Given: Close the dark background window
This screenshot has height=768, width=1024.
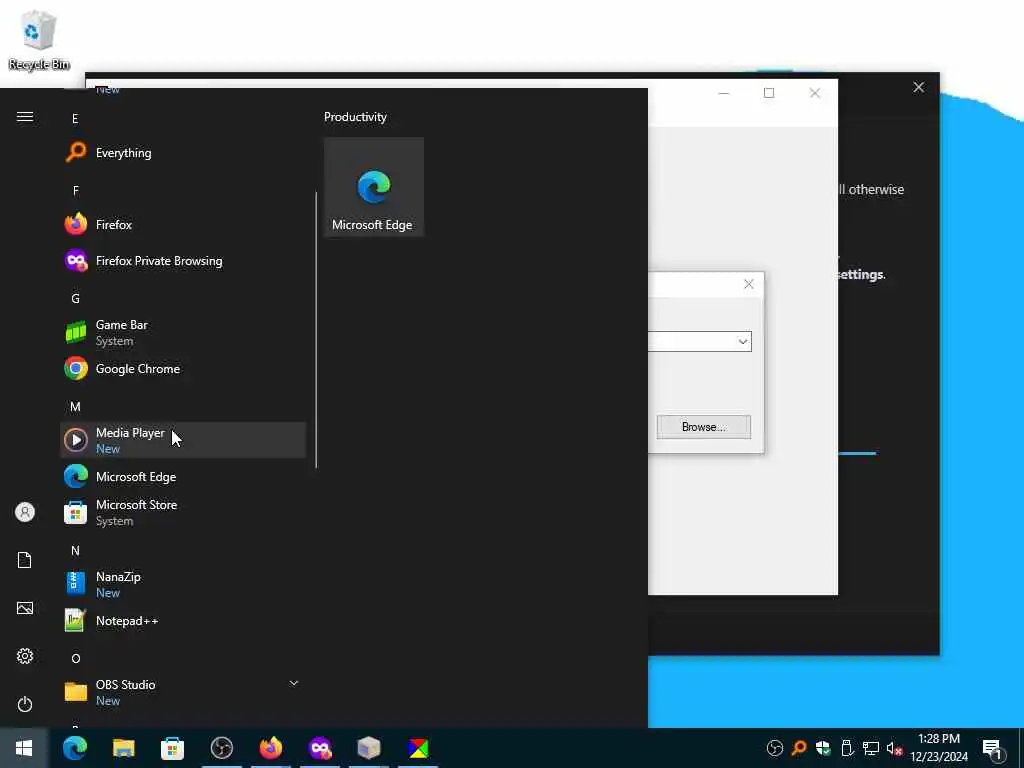Looking at the screenshot, I should coord(918,87).
